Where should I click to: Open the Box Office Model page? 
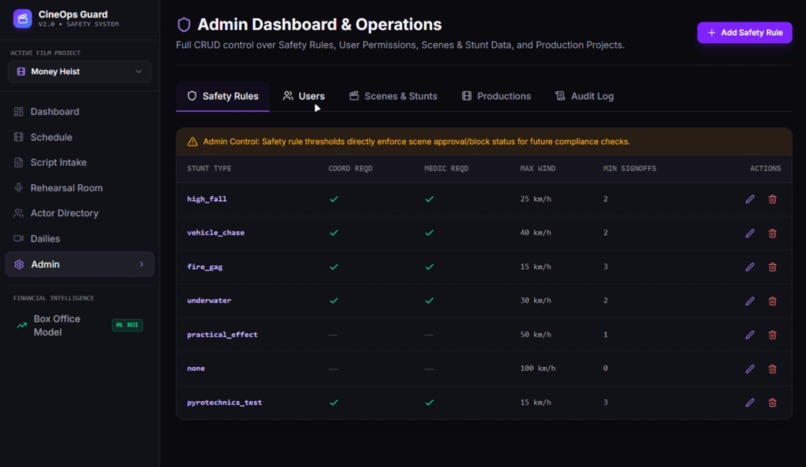point(79,325)
